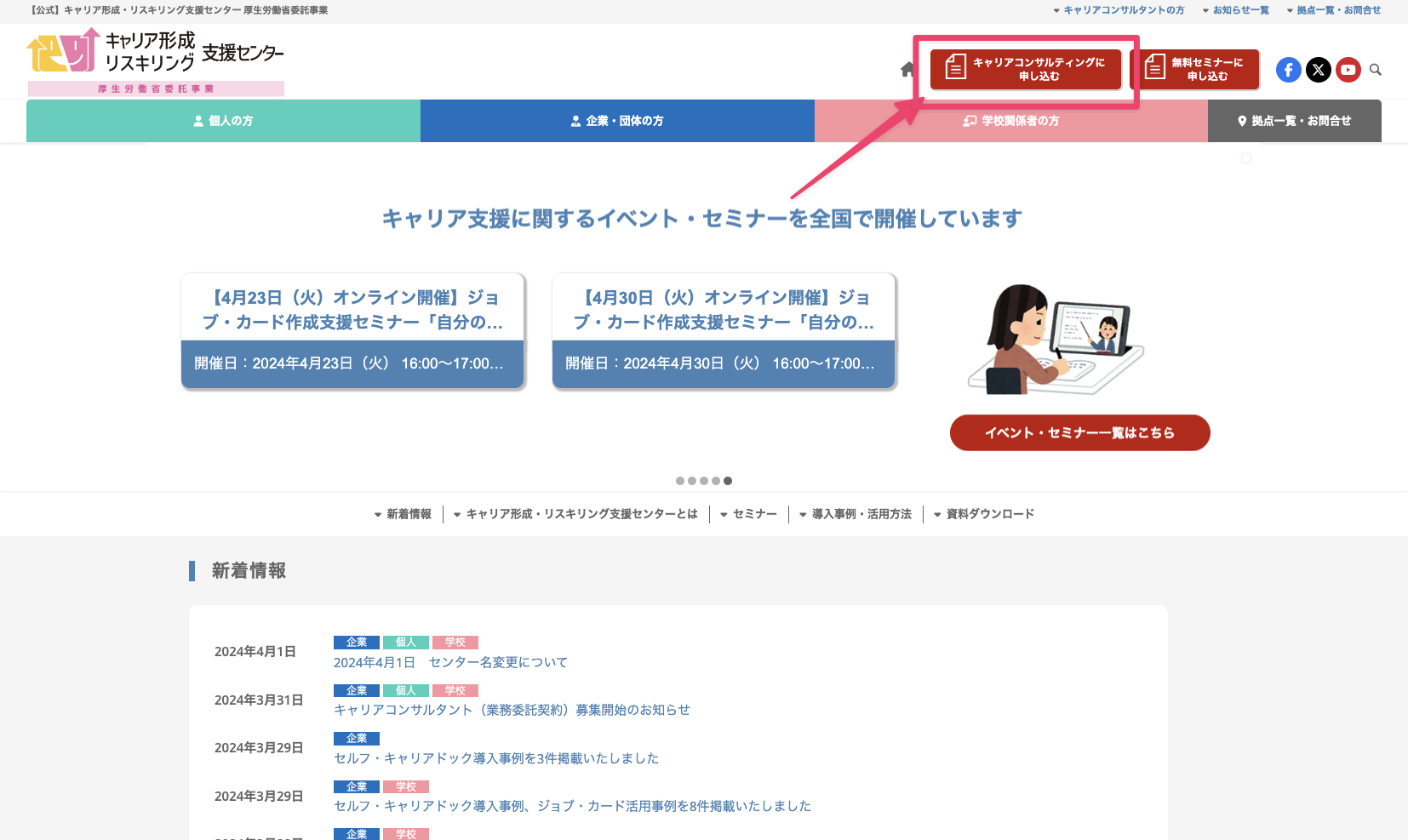Select the first carousel indicator dot
1408x840 pixels.
click(680, 481)
